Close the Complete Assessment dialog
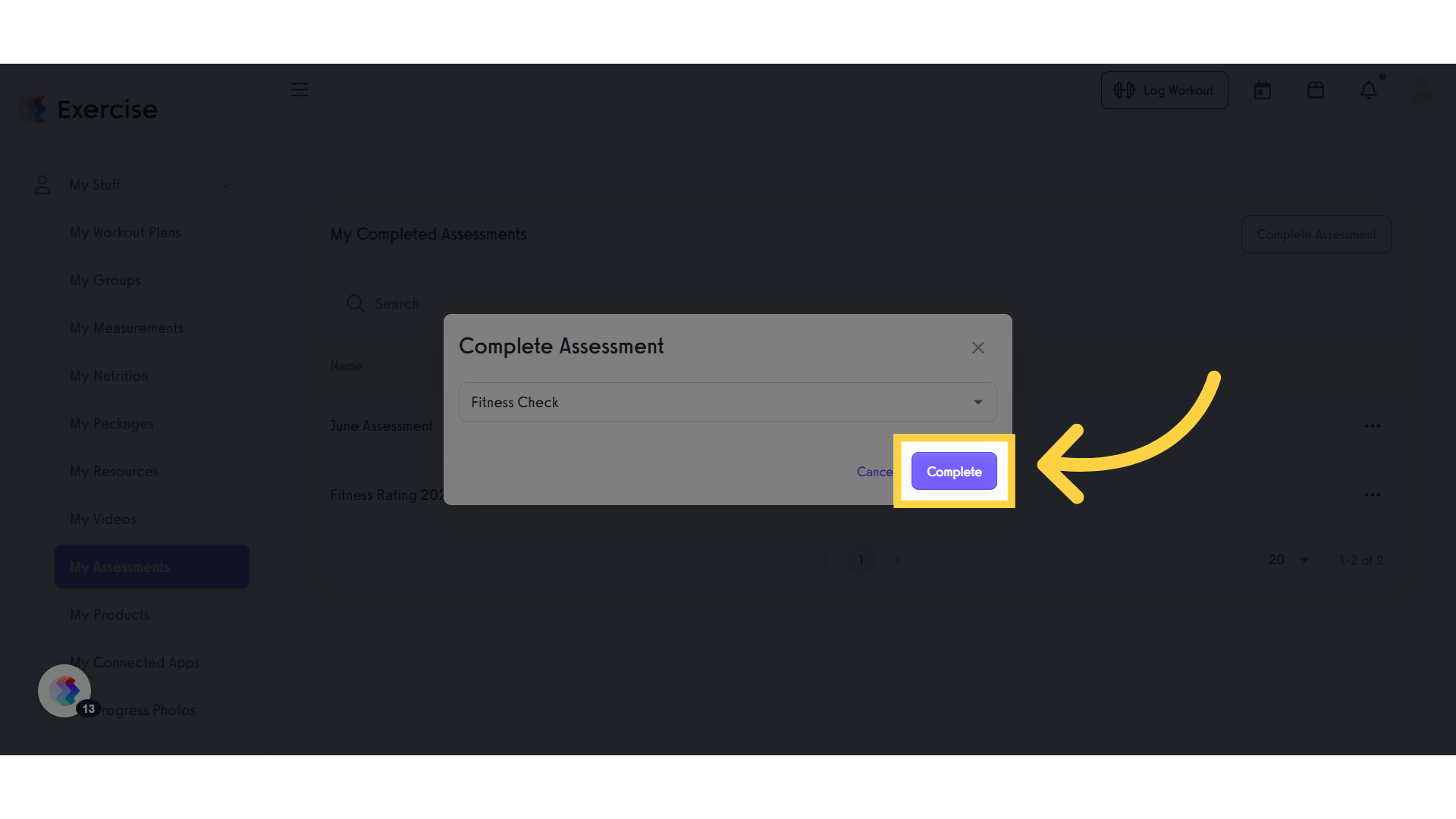Image resolution: width=1456 pixels, height=819 pixels. [x=978, y=347]
